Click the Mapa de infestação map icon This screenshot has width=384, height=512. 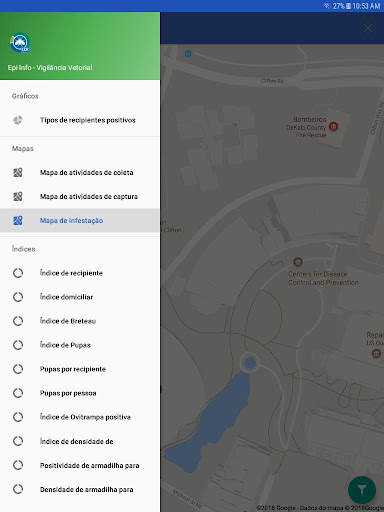[18, 220]
